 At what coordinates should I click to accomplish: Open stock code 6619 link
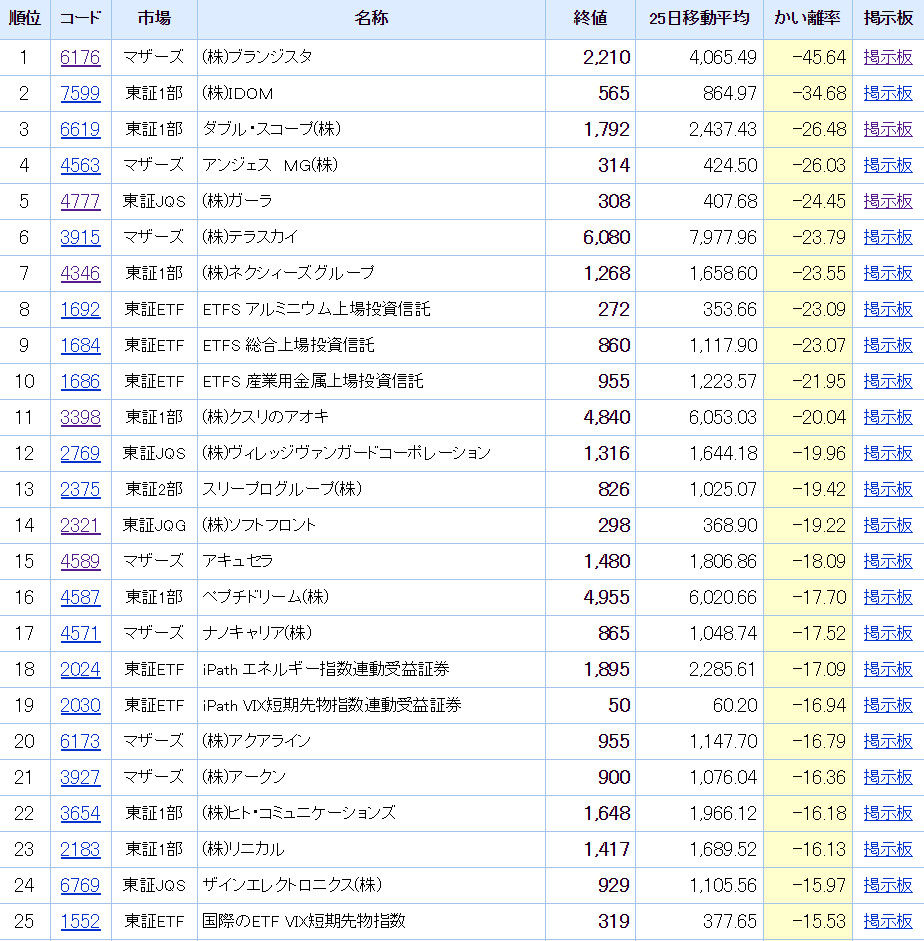point(80,130)
